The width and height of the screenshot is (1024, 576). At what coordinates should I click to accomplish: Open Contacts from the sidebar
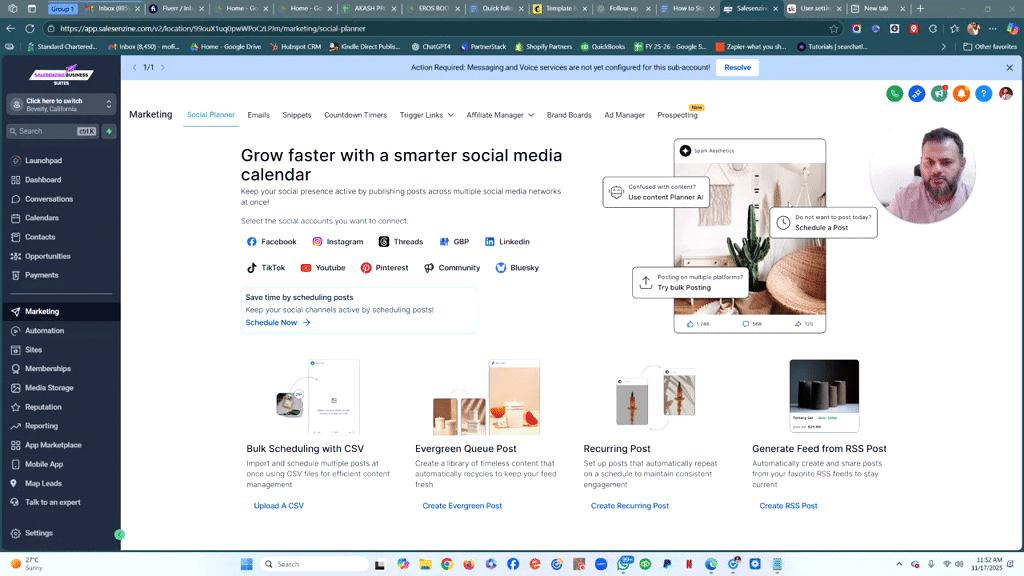(40, 237)
